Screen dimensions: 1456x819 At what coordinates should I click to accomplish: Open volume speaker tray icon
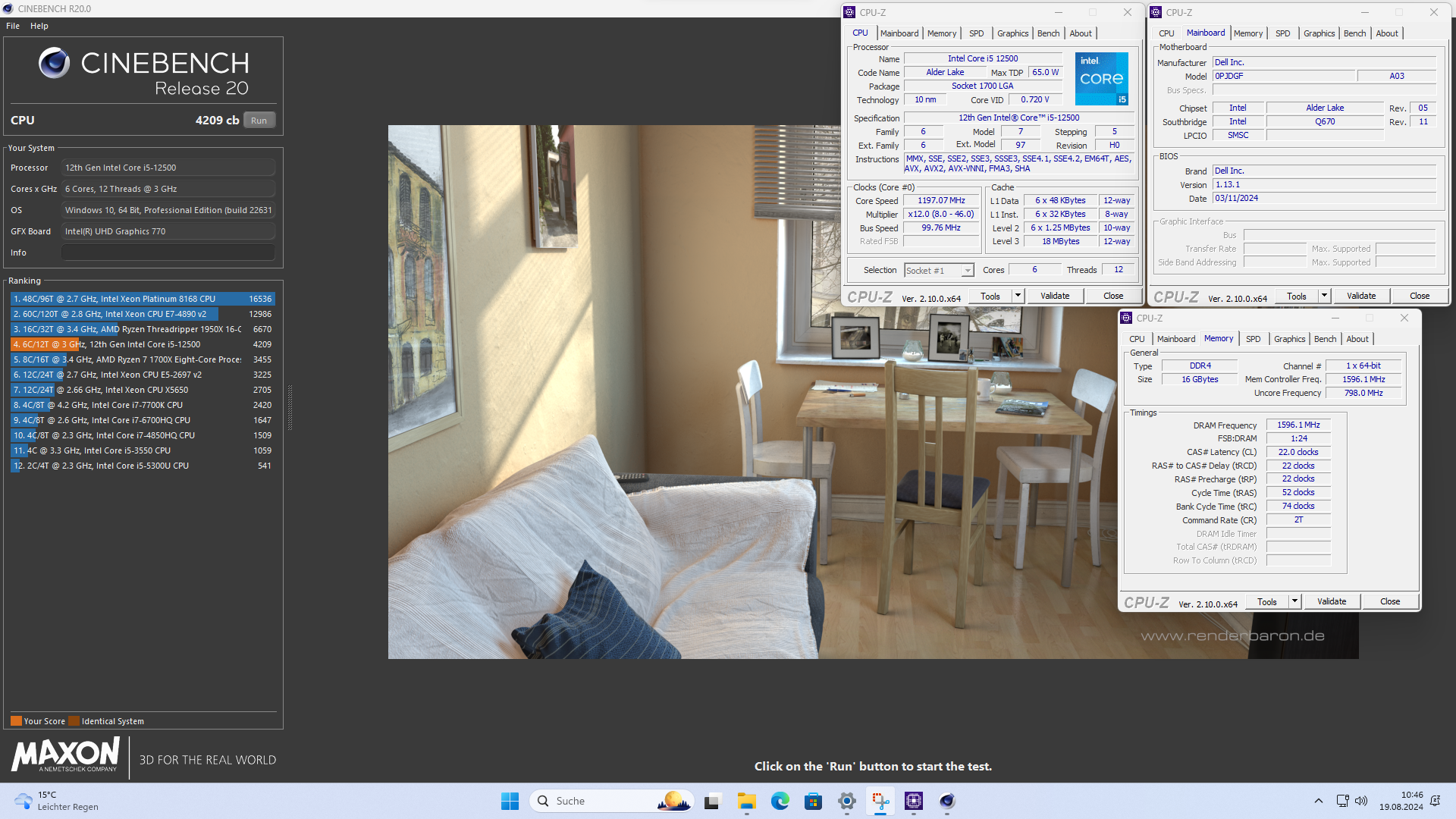point(1361,801)
